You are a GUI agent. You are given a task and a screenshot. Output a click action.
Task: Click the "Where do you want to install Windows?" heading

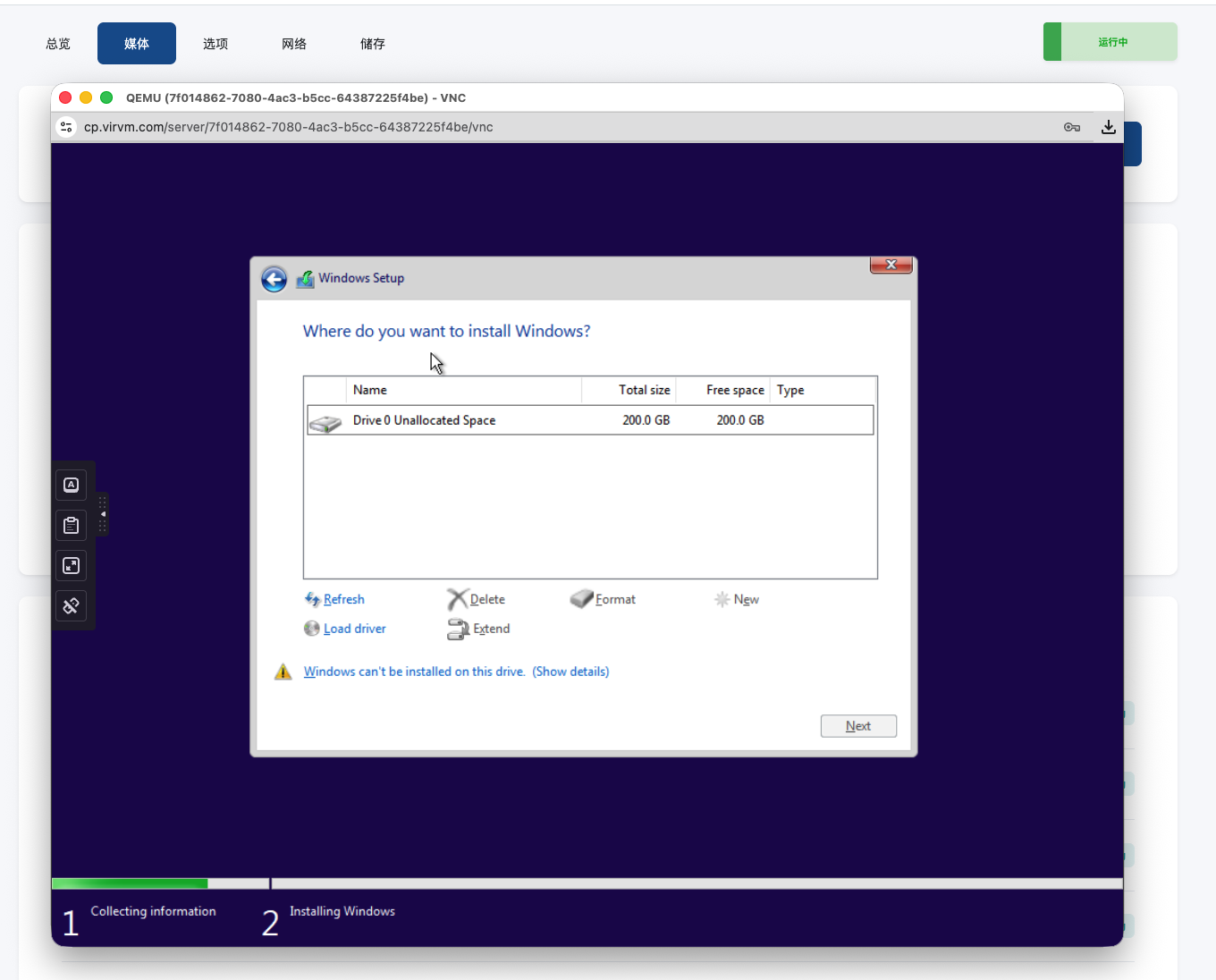click(447, 331)
